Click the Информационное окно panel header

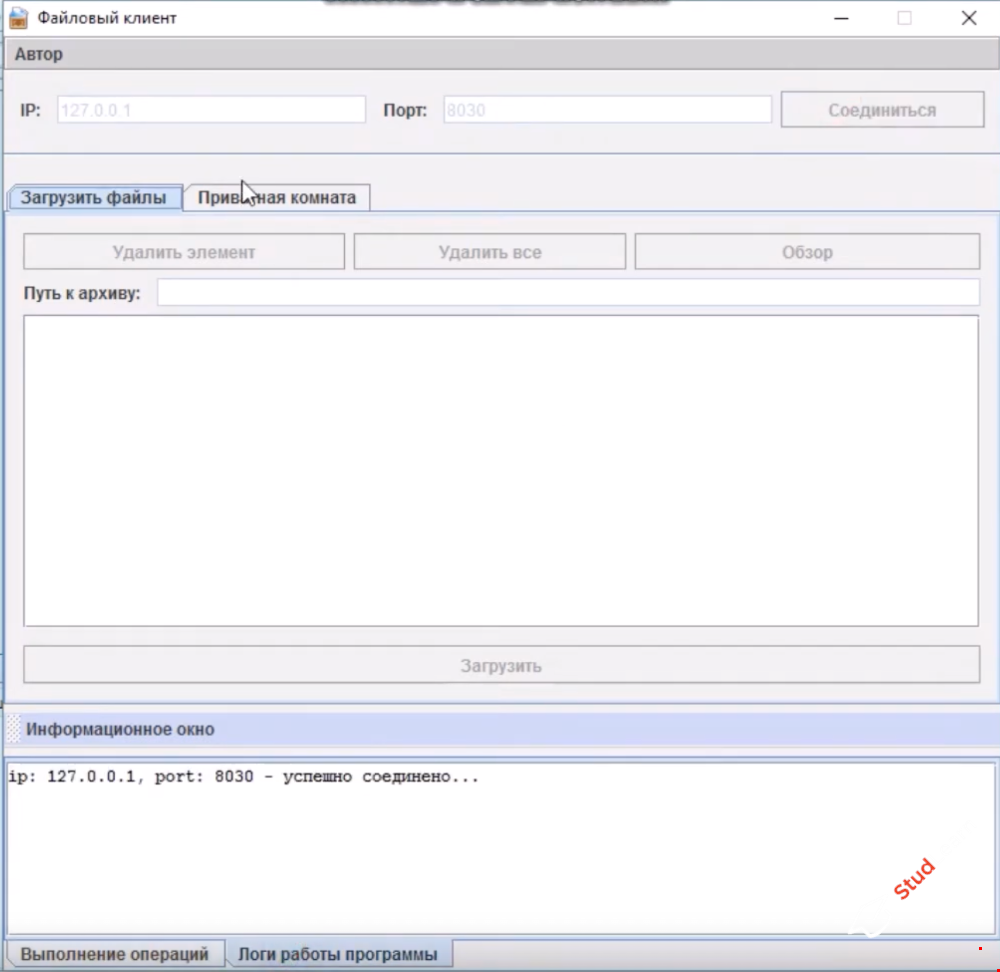pos(500,729)
